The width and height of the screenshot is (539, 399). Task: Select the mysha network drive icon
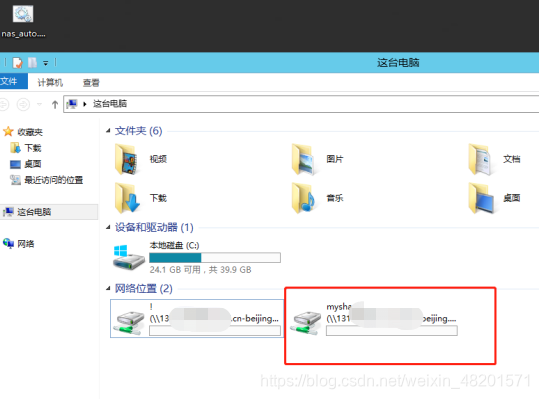(x=306, y=322)
